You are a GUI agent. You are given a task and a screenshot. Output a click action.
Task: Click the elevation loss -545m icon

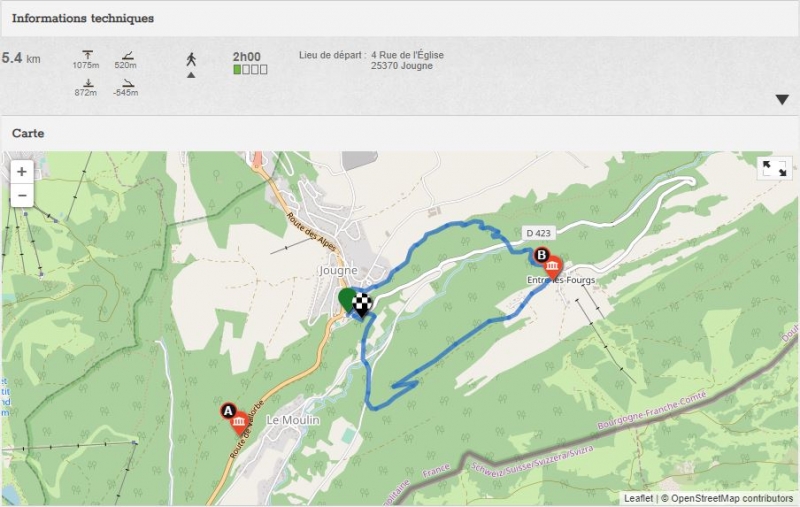pos(126,83)
